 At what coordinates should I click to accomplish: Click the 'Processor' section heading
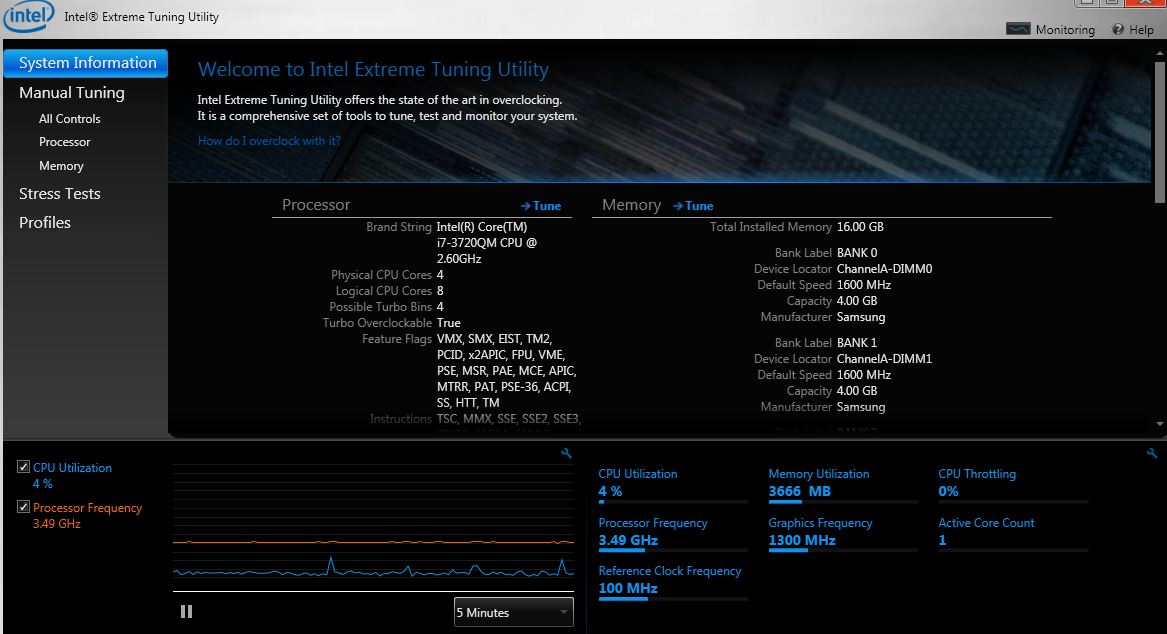click(316, 205)
